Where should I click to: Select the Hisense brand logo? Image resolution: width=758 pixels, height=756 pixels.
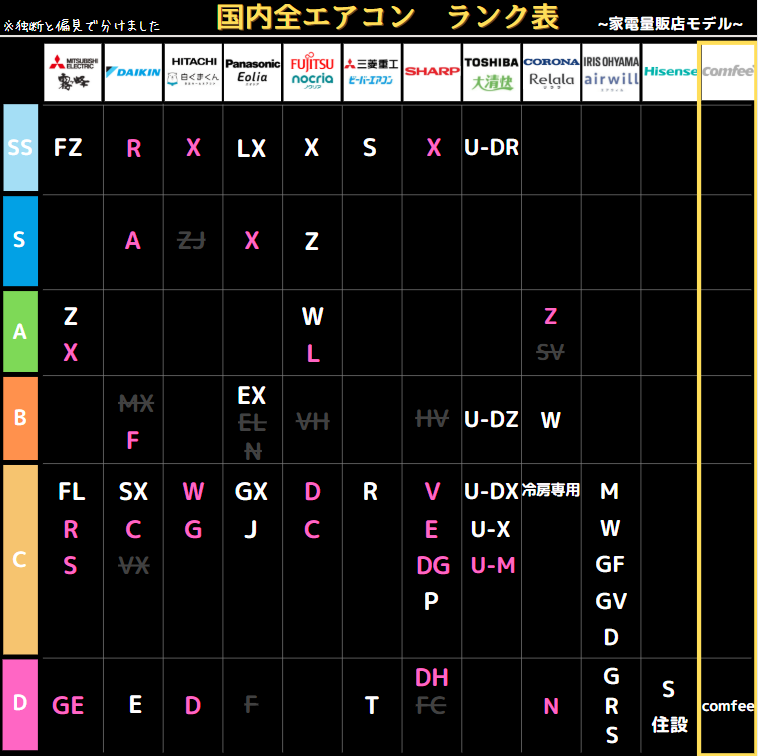point(670,73)
